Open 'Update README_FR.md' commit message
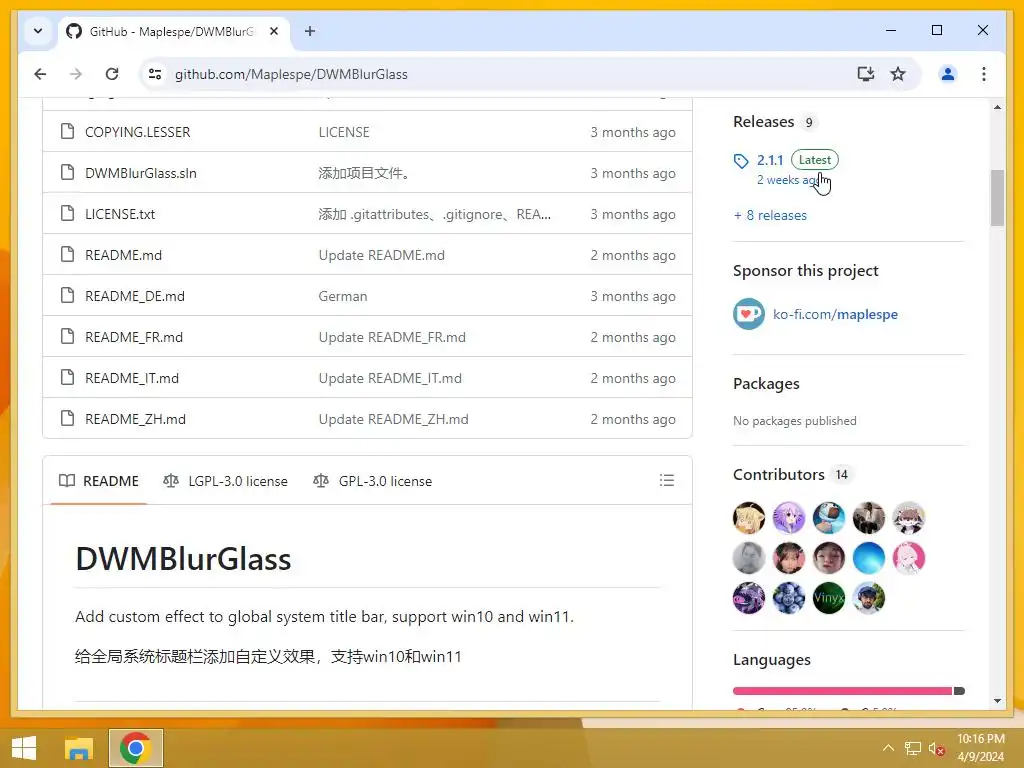Image resolution: width=1024 pixels, height=768 pixels. [392, 338]
